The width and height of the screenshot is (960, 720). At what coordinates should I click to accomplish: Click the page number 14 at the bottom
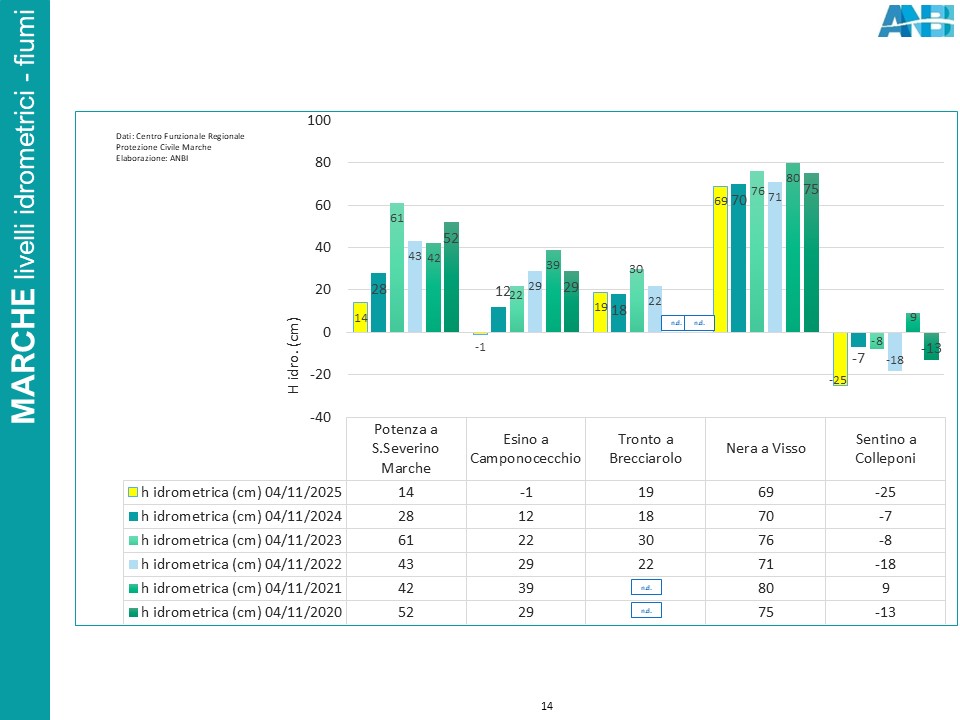tap(547, 707)
